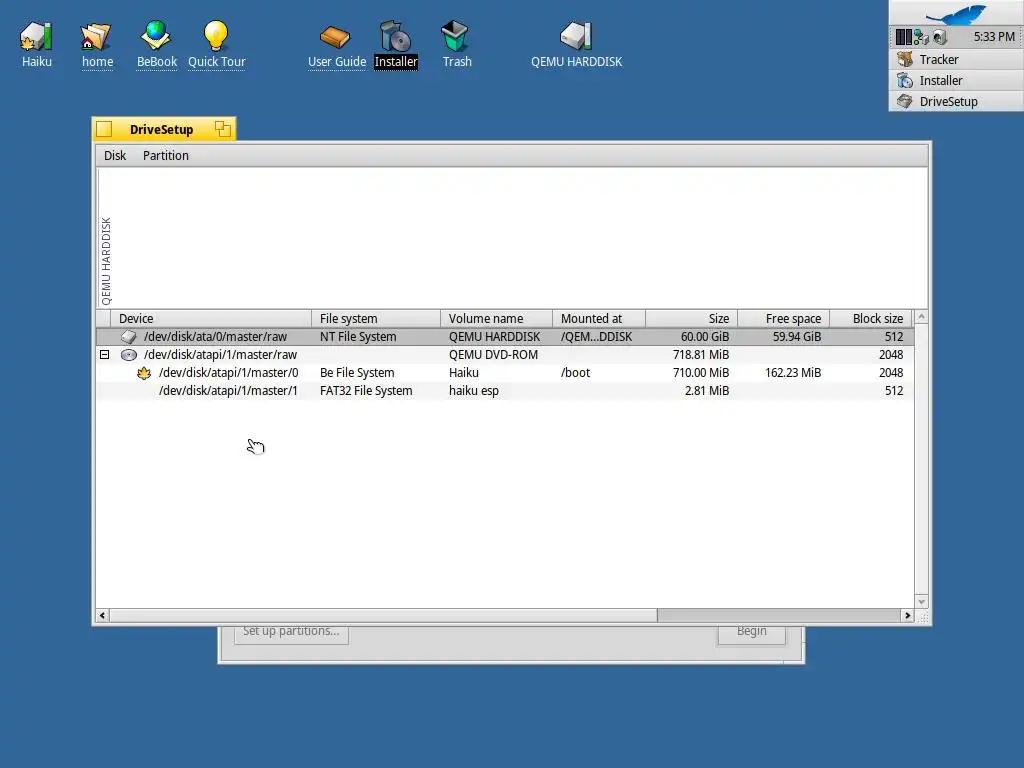Click the DVD-ROM disc icon in device list

coord(129,355)
